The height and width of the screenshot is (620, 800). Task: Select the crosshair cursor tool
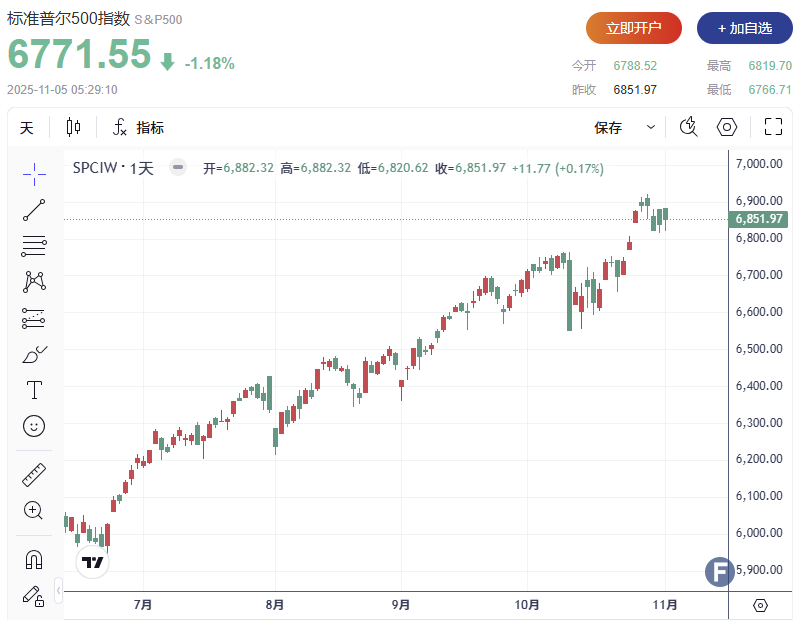[x=34, y=173]
